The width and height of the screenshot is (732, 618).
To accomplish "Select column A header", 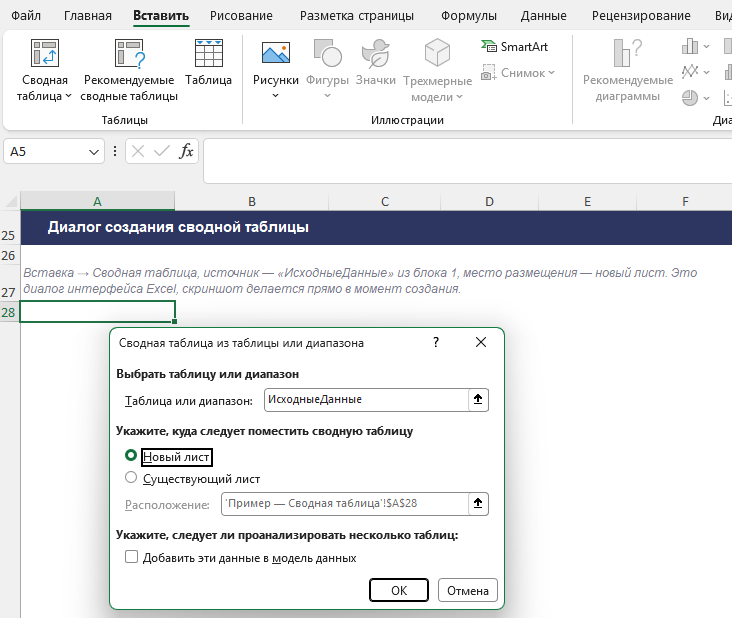I will tap(98, 201).
